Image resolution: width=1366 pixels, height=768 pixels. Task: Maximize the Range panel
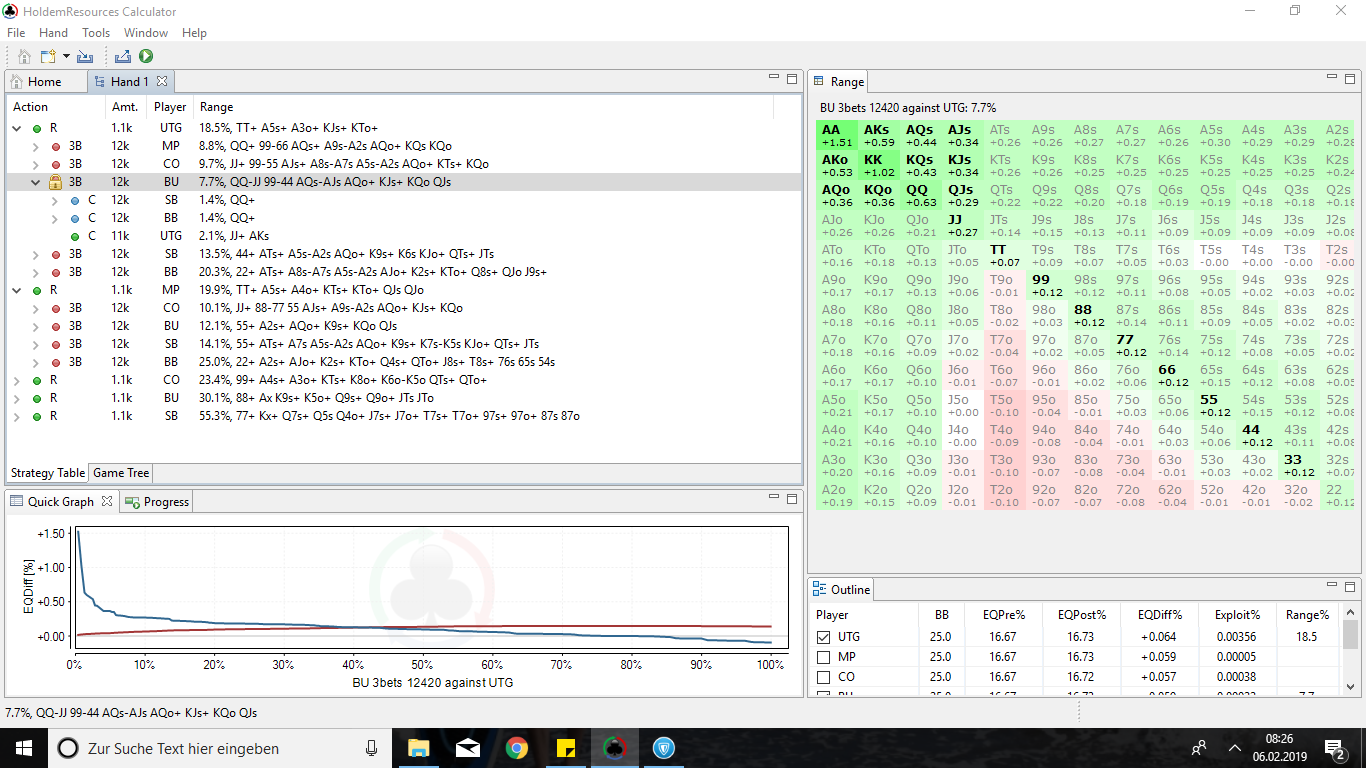tap(1349, 79)
